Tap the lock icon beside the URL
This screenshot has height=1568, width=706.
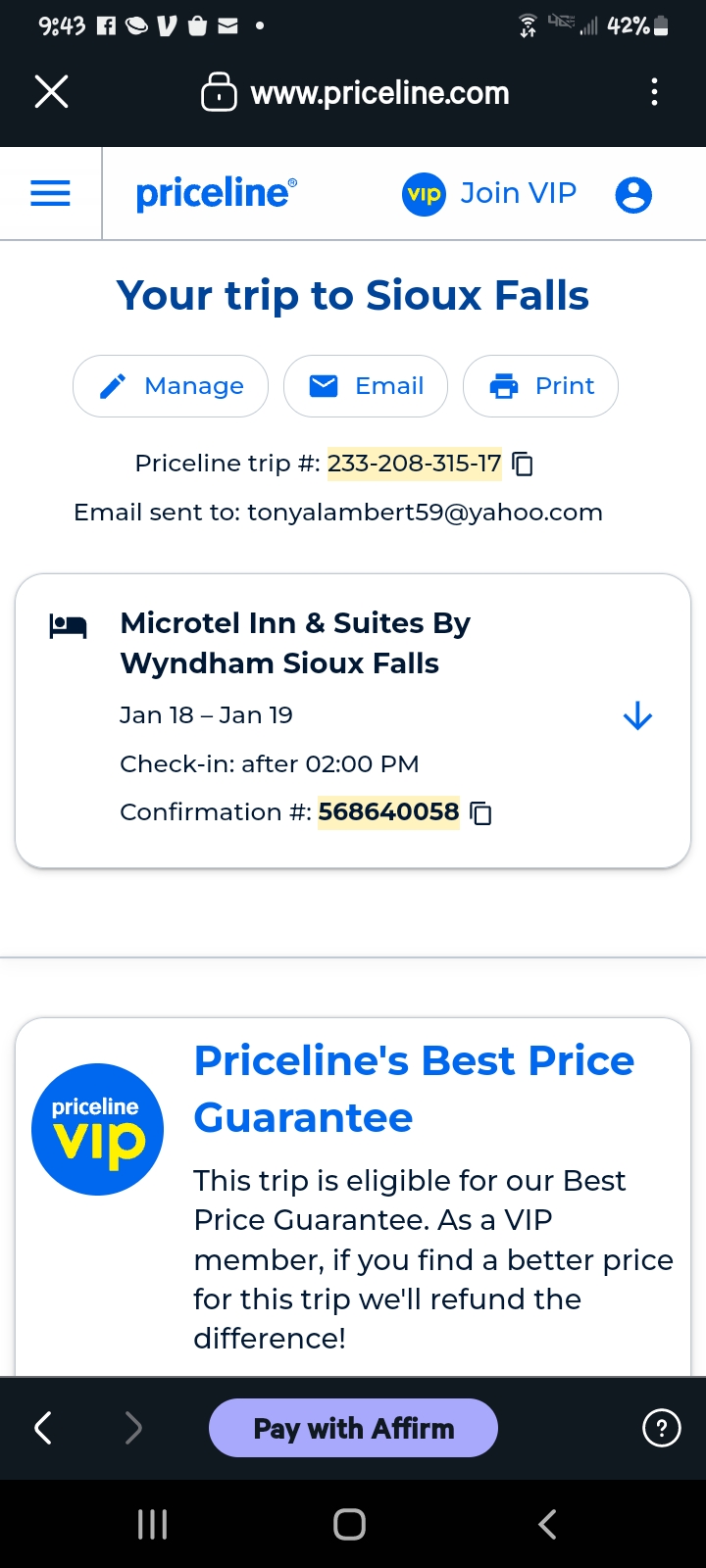tap(219, 93)
